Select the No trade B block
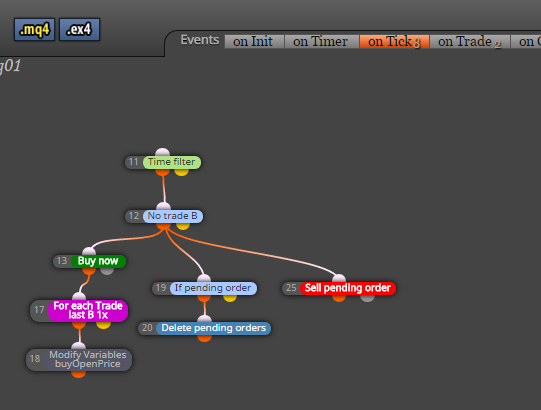The image size is (541, 410). 173,216
